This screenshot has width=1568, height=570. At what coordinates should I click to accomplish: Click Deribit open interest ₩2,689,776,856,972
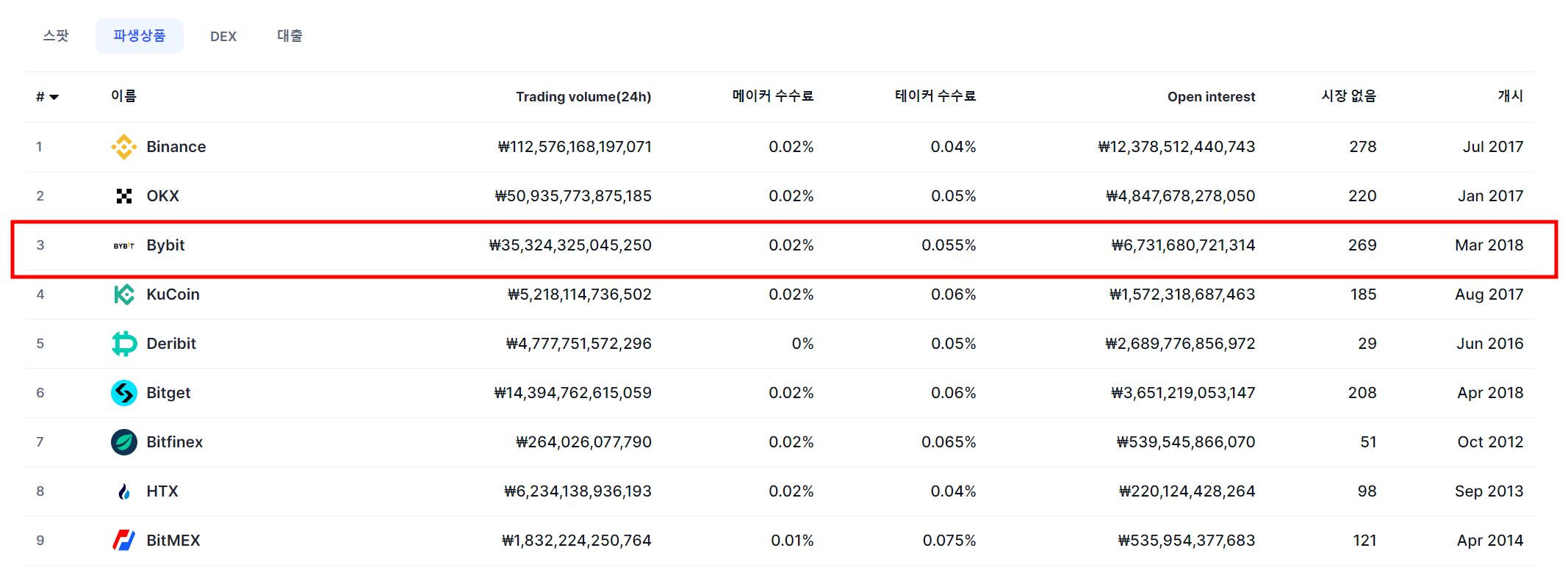tap(1180, 344)
